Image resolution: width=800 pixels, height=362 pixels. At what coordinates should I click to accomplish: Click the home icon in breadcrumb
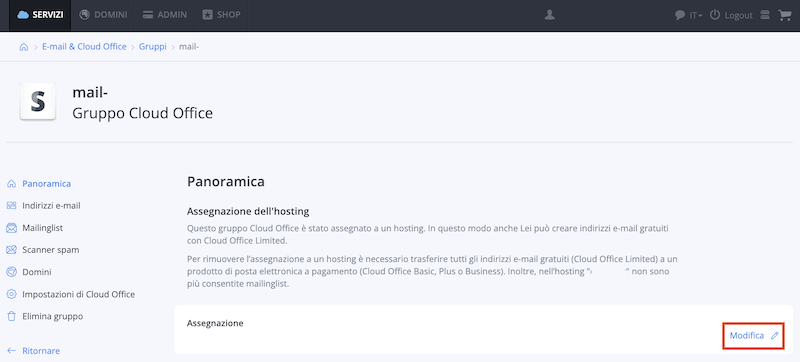click(23, 47)
